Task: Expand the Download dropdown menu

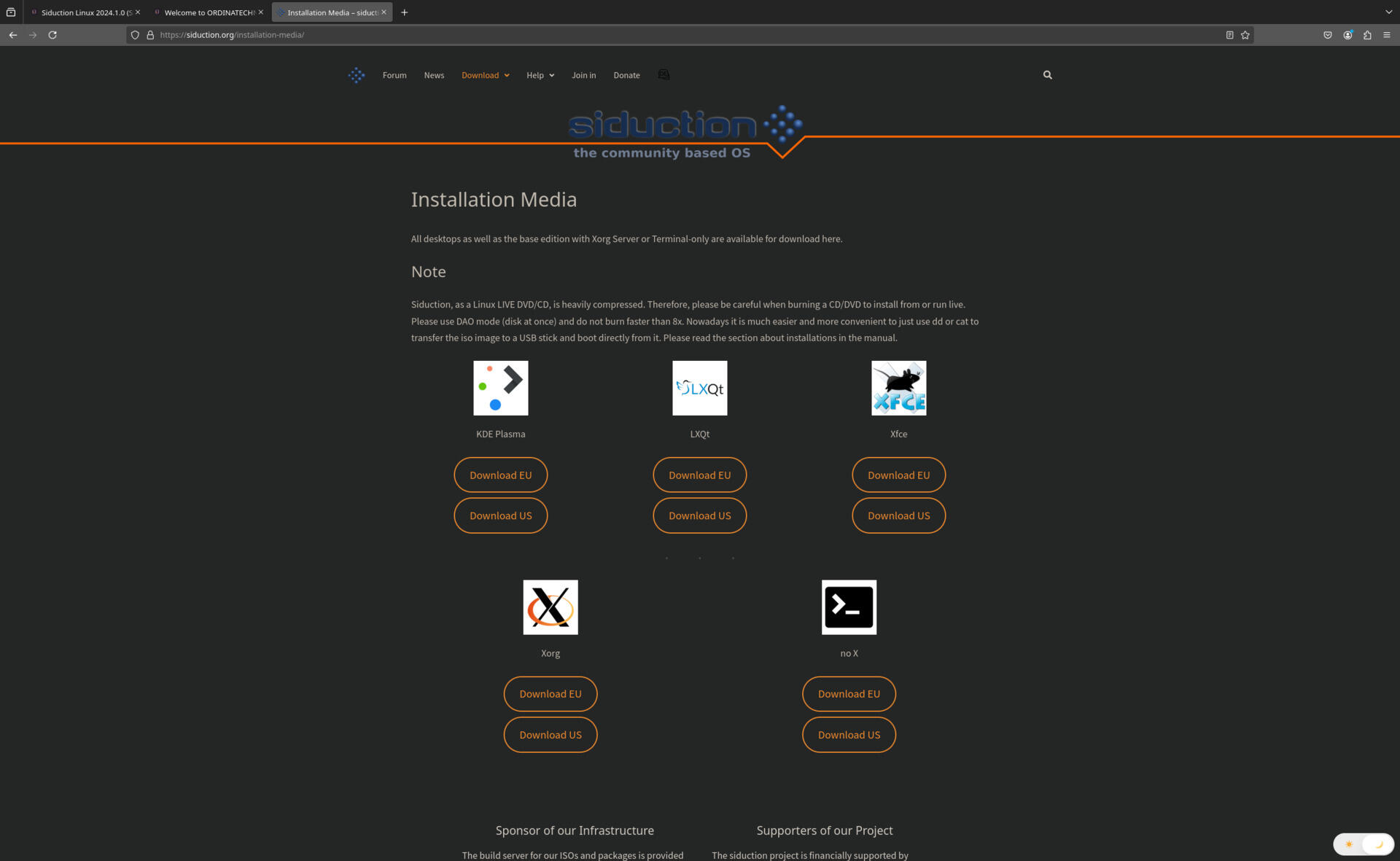Action: (x=485, y=75)
